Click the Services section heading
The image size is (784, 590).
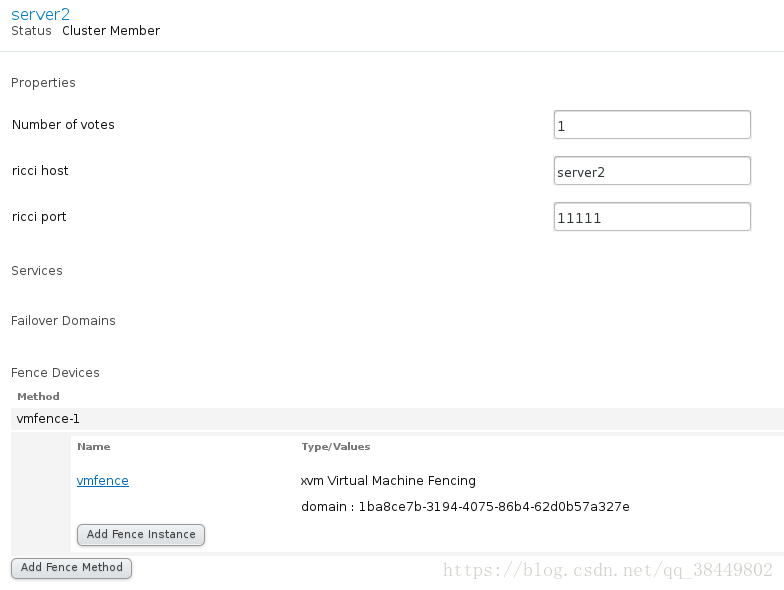point(37,270)
